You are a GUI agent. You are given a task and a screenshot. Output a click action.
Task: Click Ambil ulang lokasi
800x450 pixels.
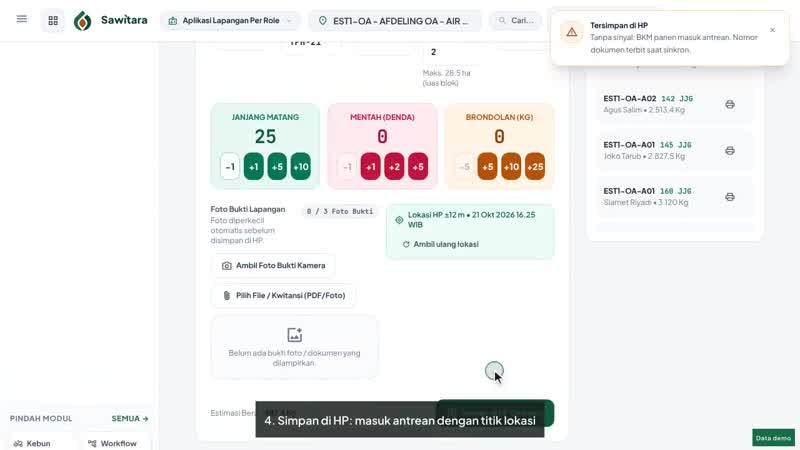click(x=441, y=244)
